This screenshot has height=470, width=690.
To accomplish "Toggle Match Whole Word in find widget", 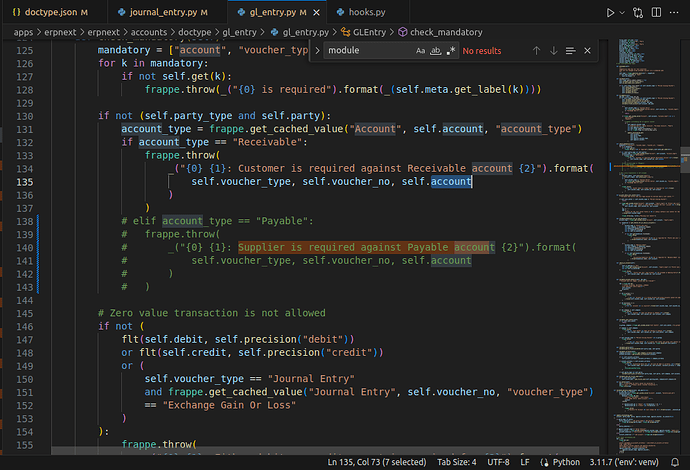I will point(436,50).
